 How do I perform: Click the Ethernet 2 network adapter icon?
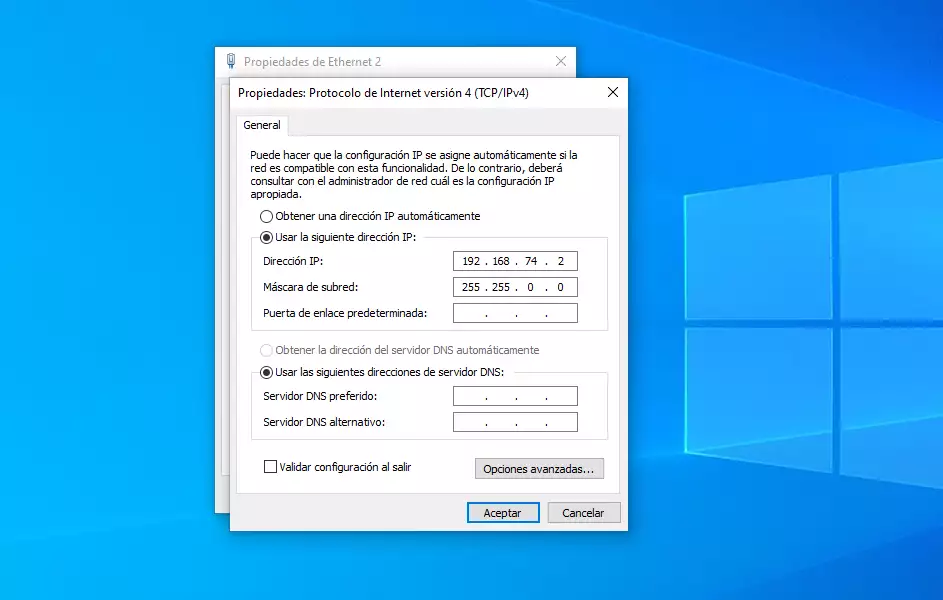point(231,61)
